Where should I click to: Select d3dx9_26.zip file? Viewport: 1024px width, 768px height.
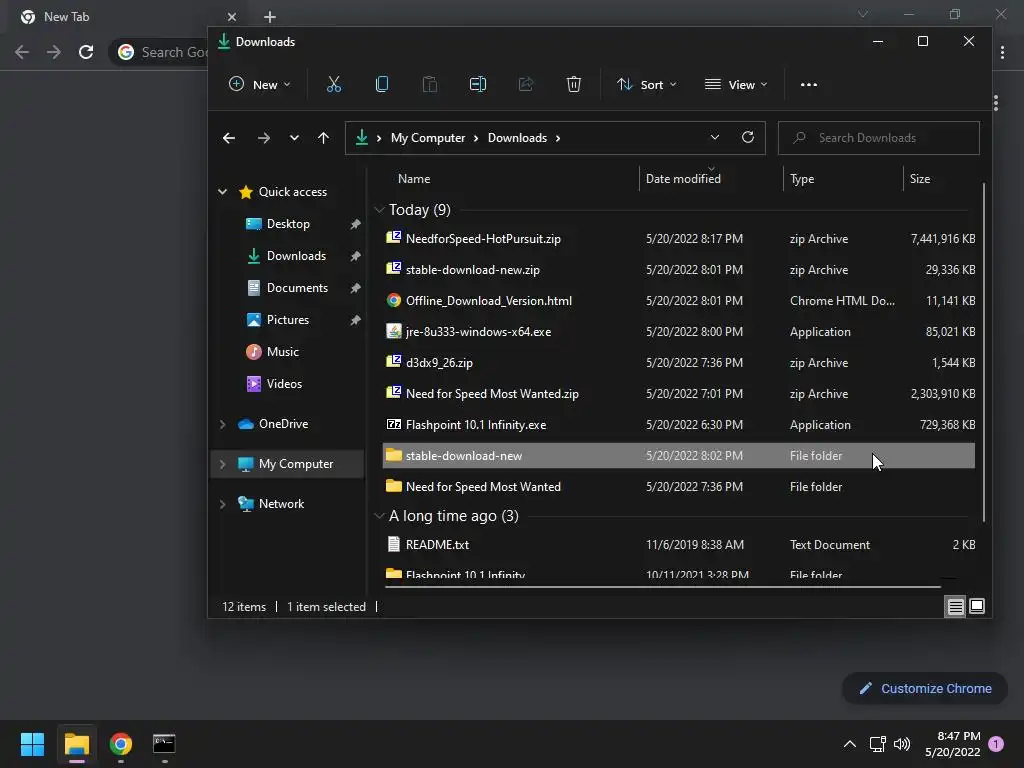coord(679,363)
